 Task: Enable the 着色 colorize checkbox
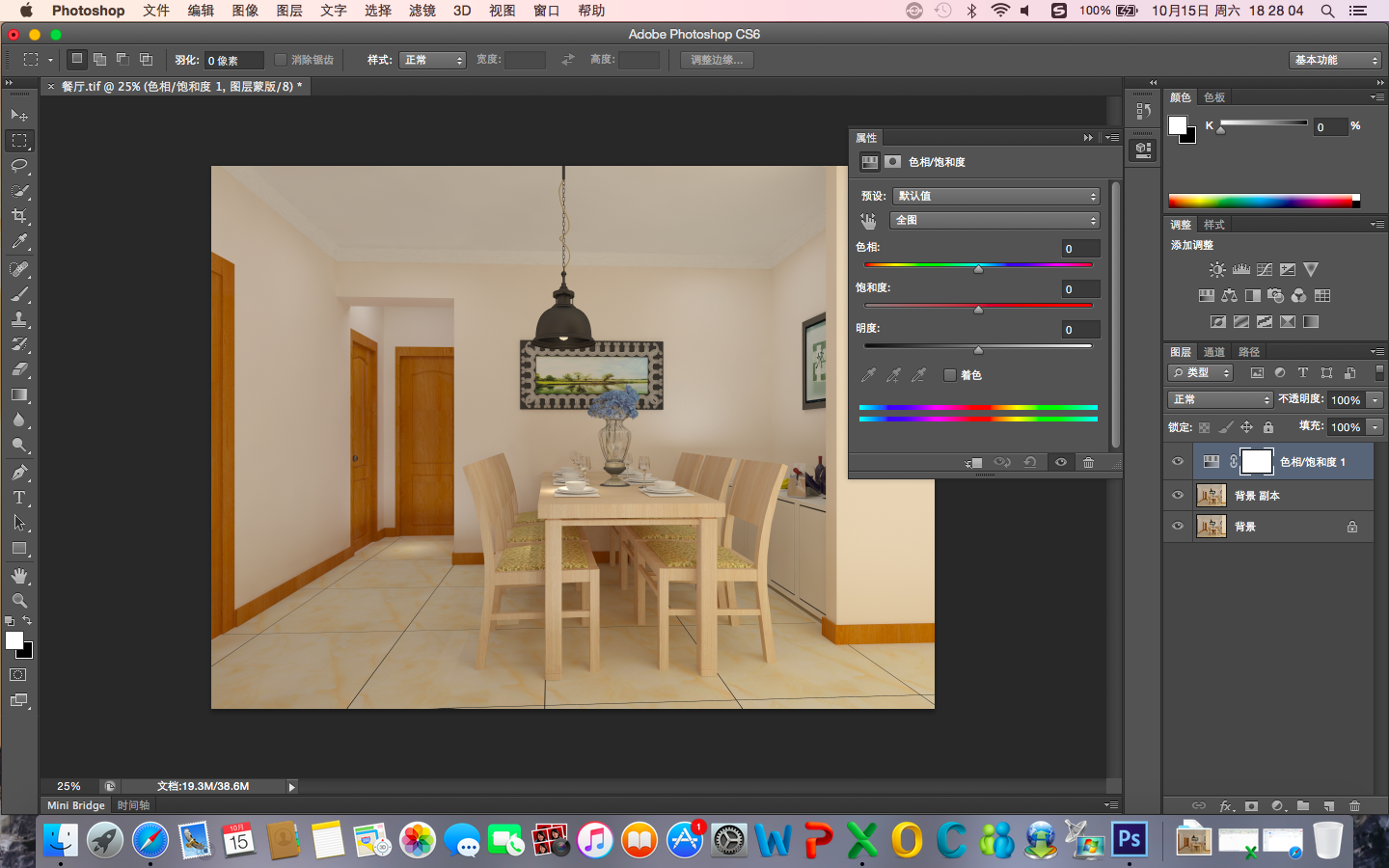pos(950,375)
